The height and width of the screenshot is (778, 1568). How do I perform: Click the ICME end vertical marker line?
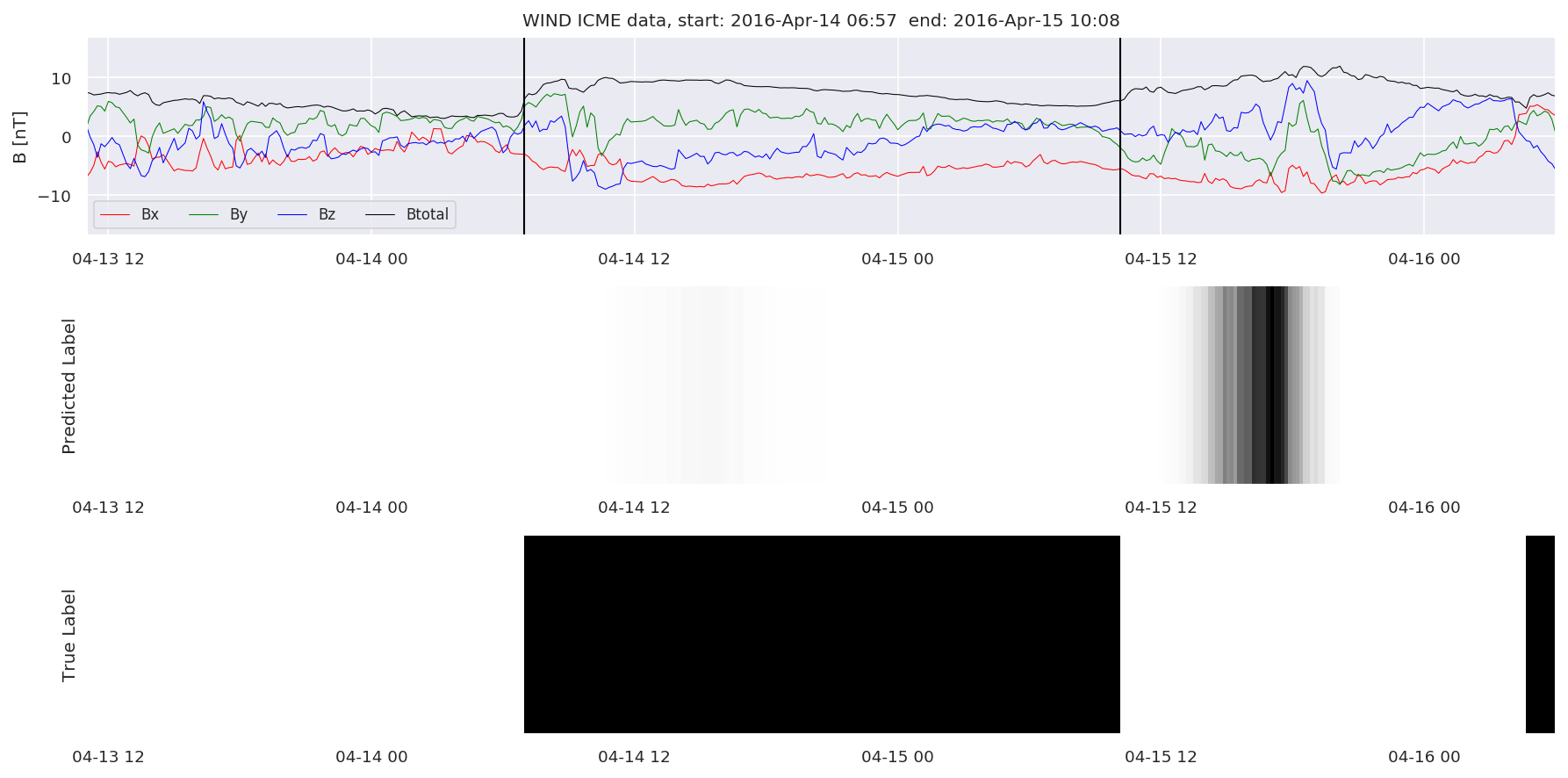point(1120,136)
